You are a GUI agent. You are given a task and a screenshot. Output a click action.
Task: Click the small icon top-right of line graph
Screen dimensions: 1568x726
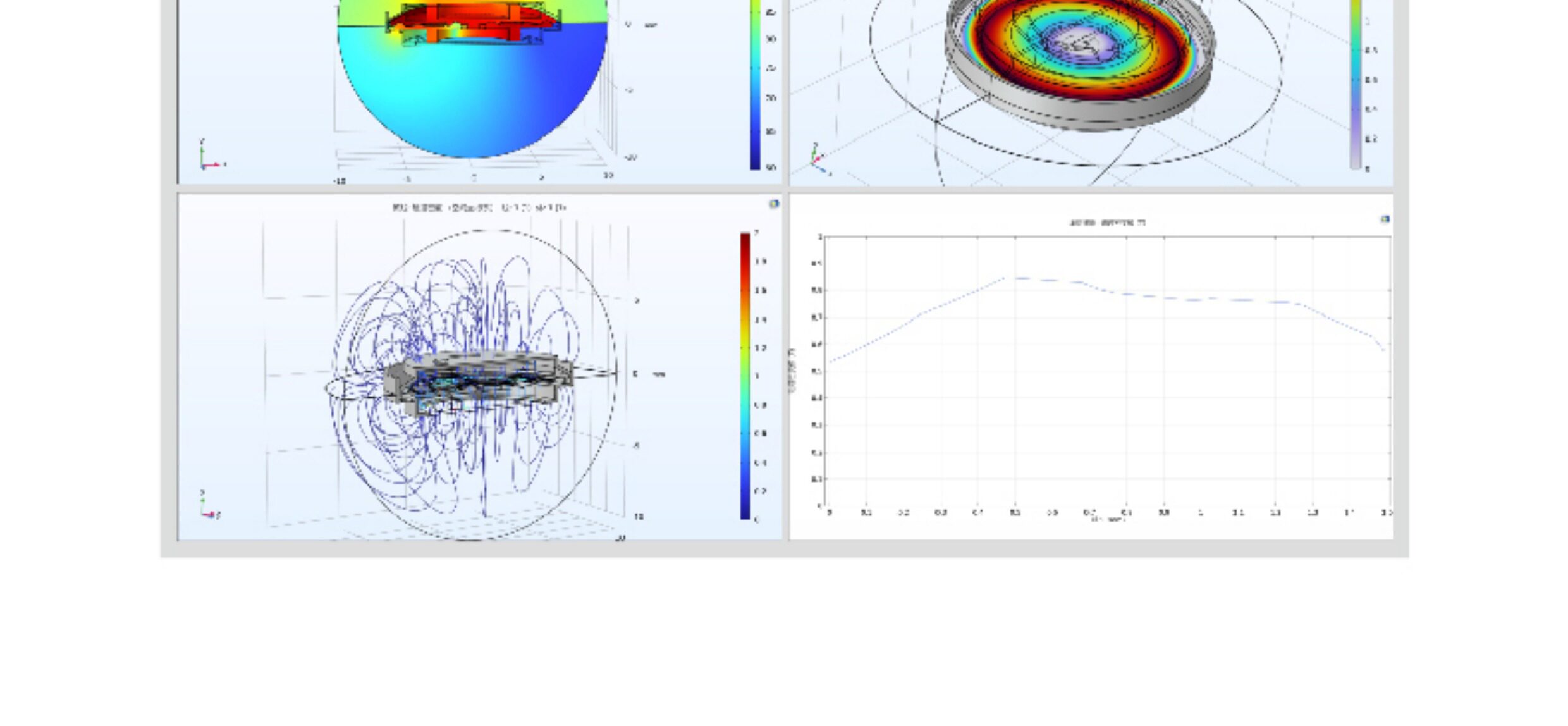(x=1385, y=219)
